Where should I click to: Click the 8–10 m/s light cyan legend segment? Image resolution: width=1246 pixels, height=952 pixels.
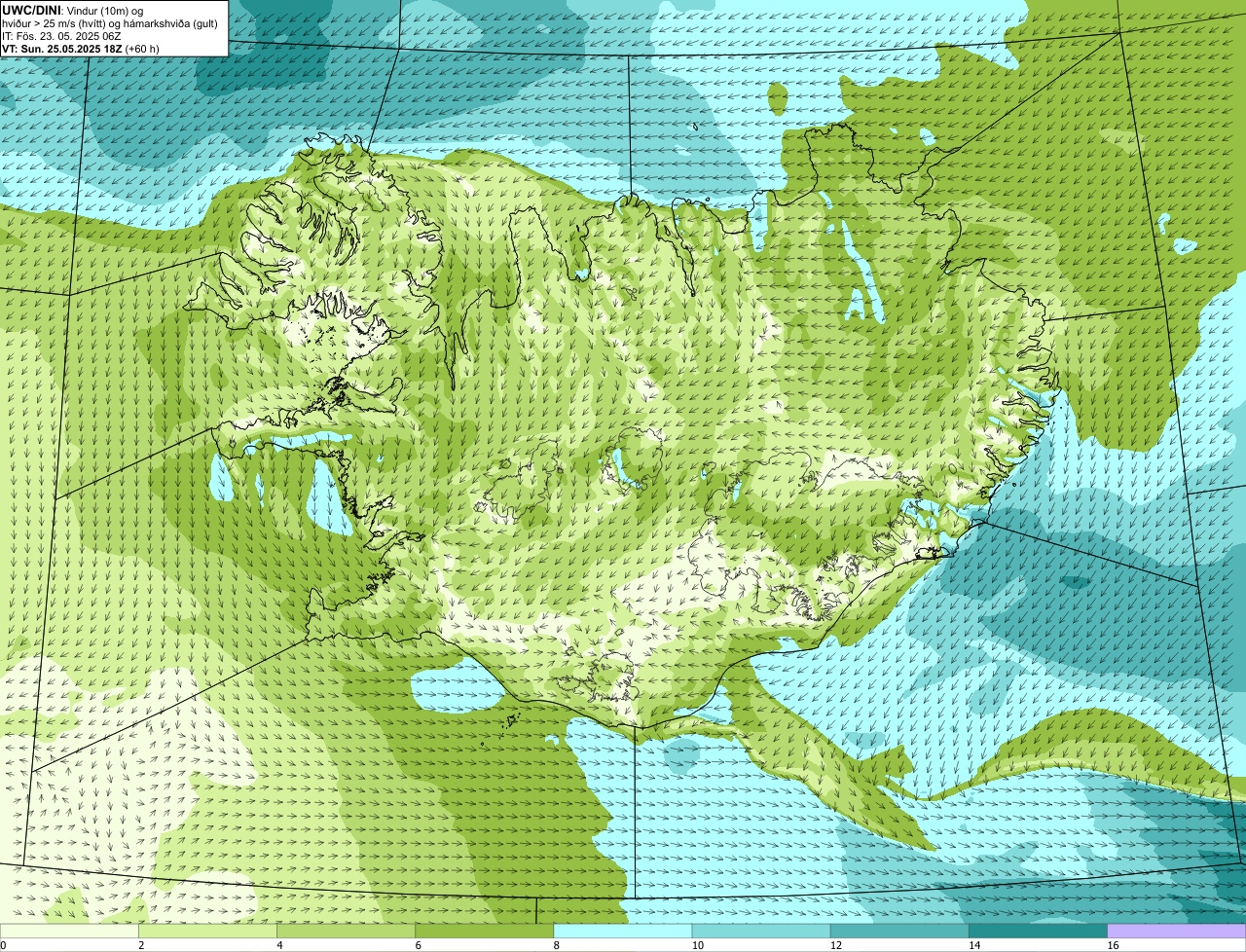click(x=623, y=931)
